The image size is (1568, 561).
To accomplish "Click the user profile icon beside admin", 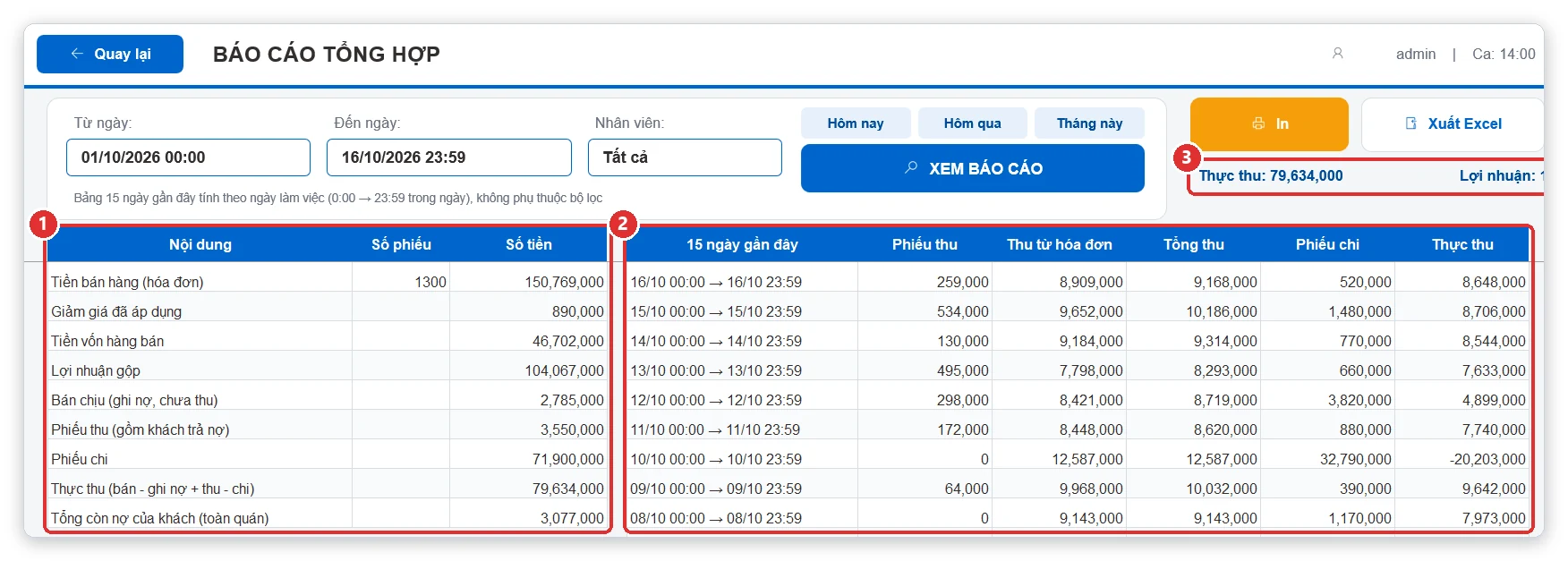I will point(1337,54).
